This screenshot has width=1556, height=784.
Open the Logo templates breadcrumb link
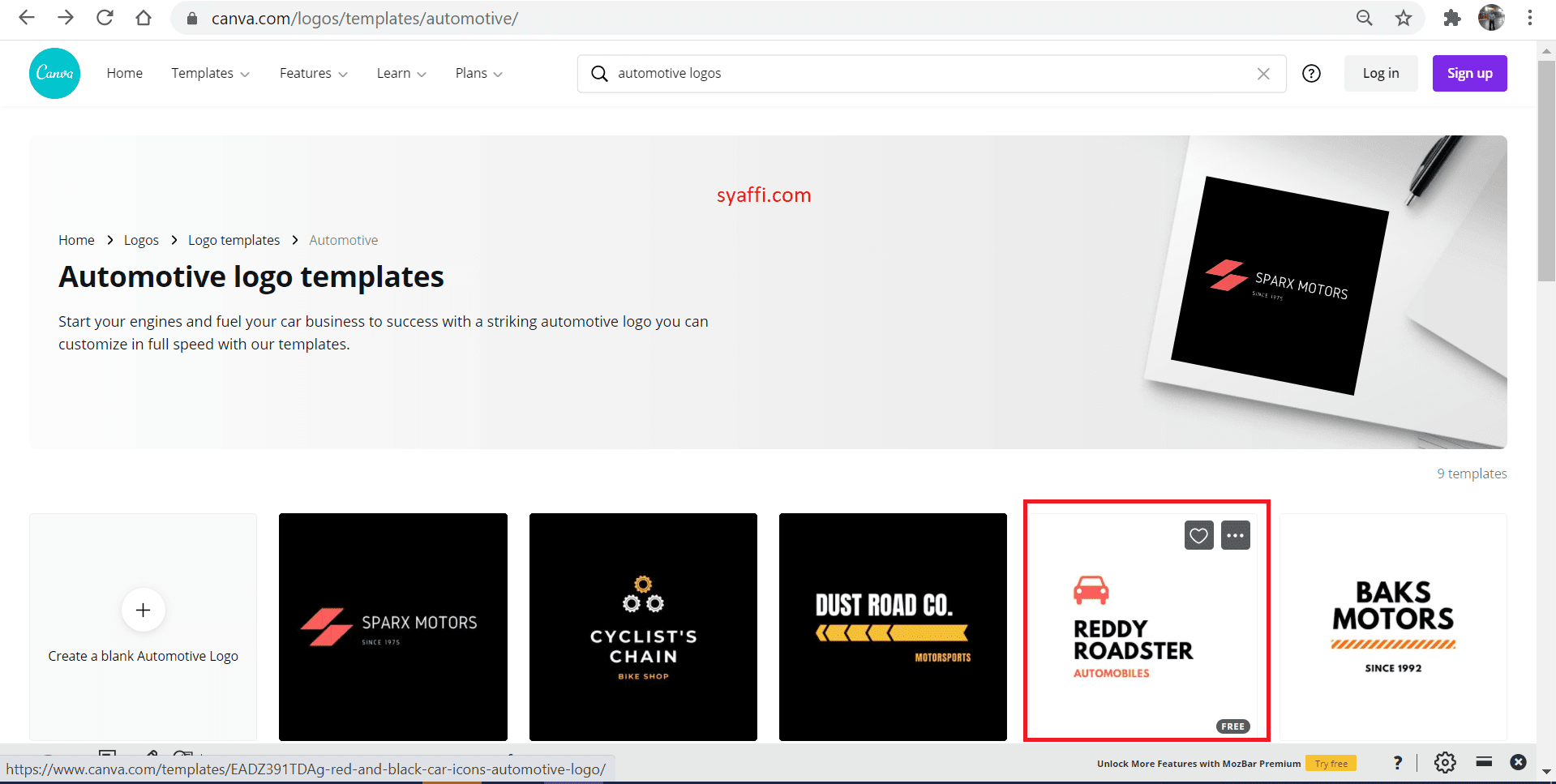point(234,240)
